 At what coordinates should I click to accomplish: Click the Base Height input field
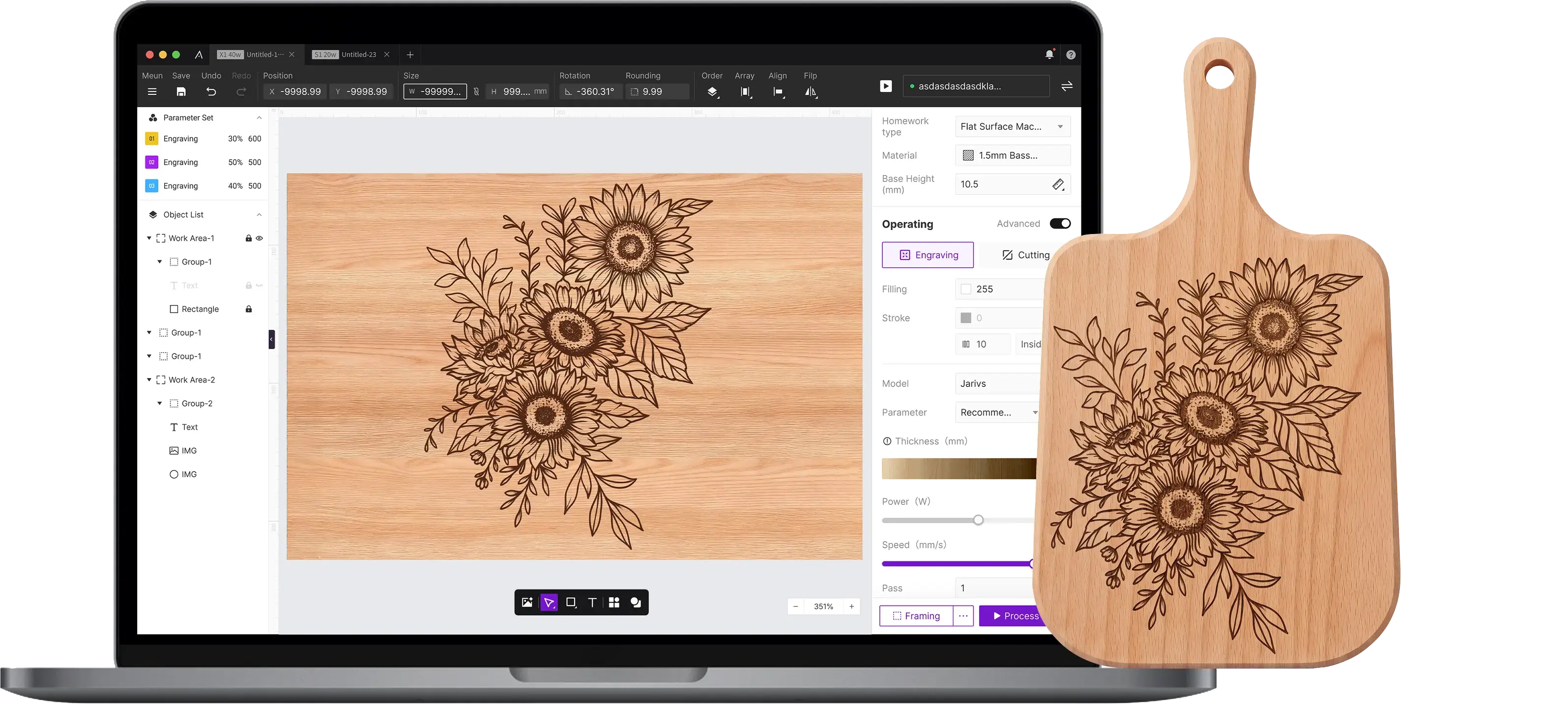coord(1012,184)
